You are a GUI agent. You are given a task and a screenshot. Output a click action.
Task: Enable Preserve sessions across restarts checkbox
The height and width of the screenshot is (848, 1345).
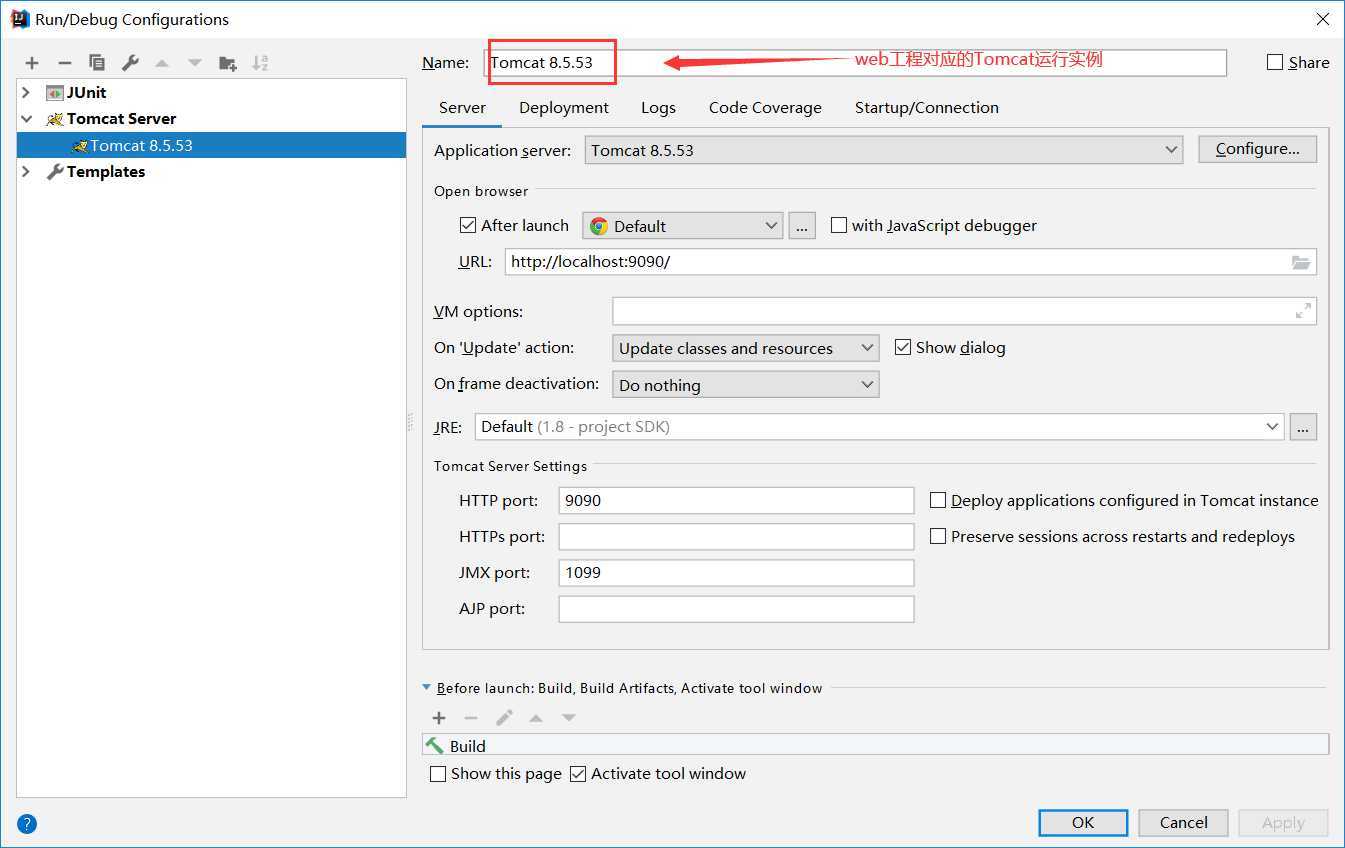pos(938,536)
